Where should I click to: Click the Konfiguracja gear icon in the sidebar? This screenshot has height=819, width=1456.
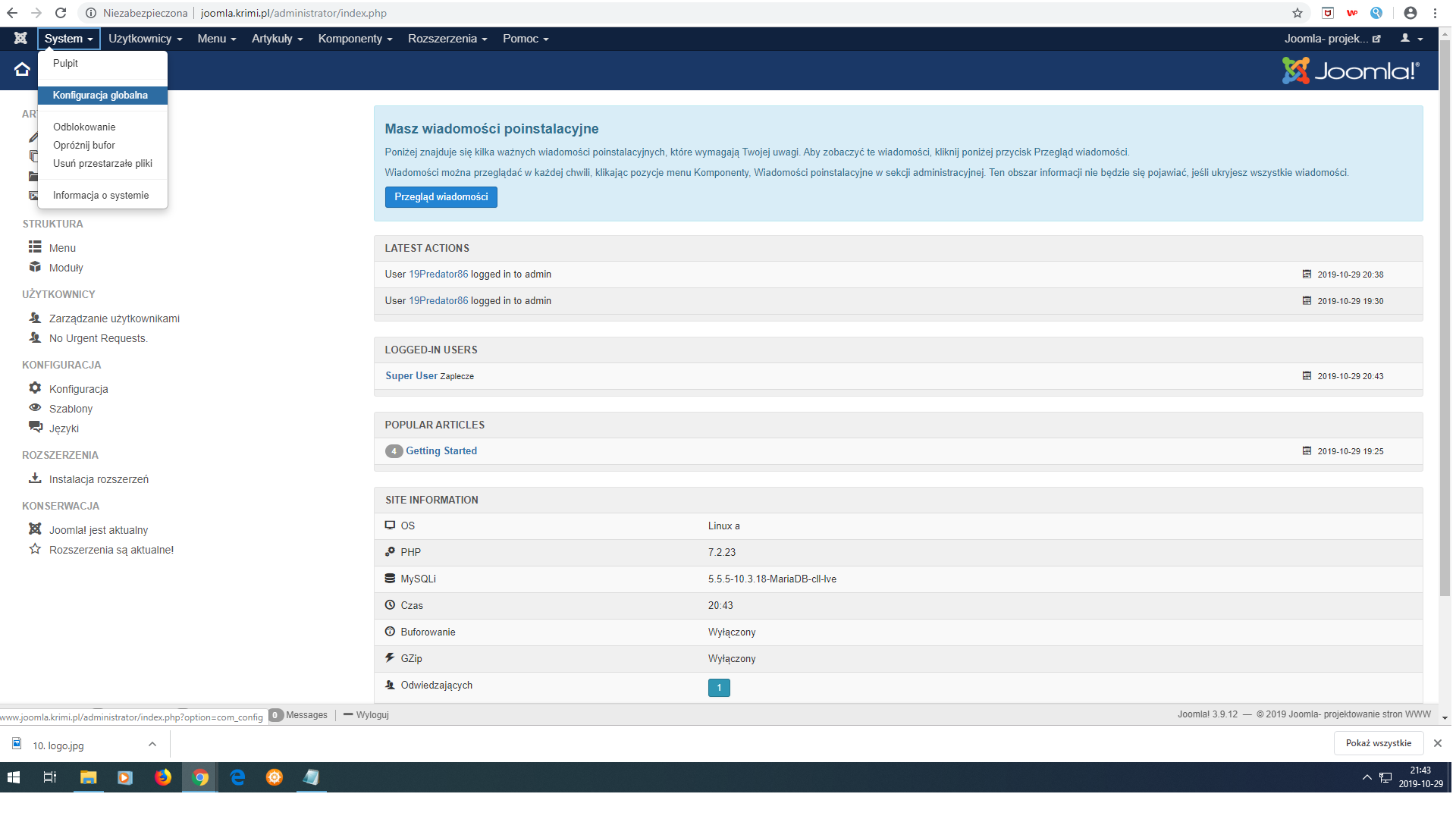click(x=35, y=388)
